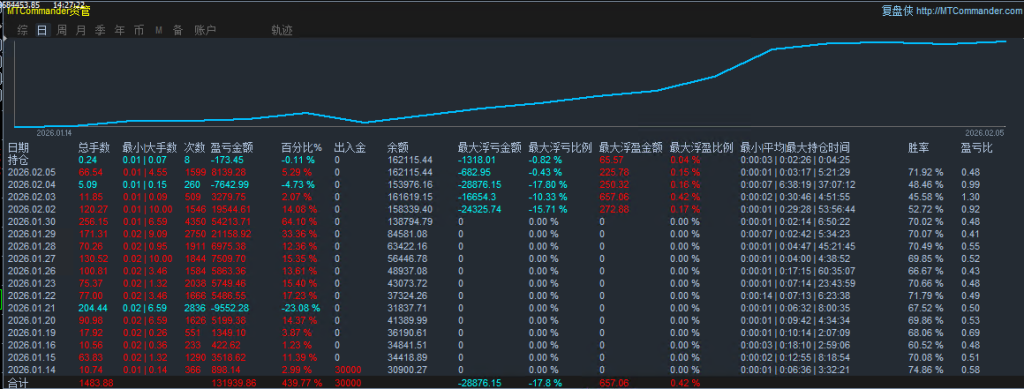Select the 2026.01.23 date row
Screen dimensions: 1024x389
31,283
